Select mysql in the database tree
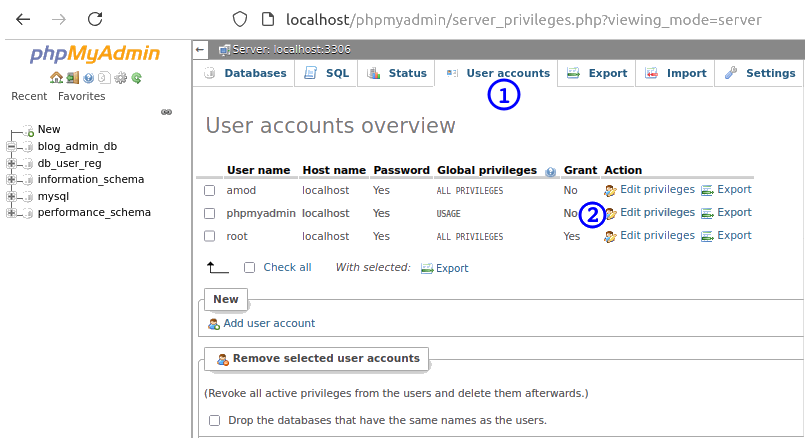This screenshot has width=806, height=438. click(x=53, y=196)
